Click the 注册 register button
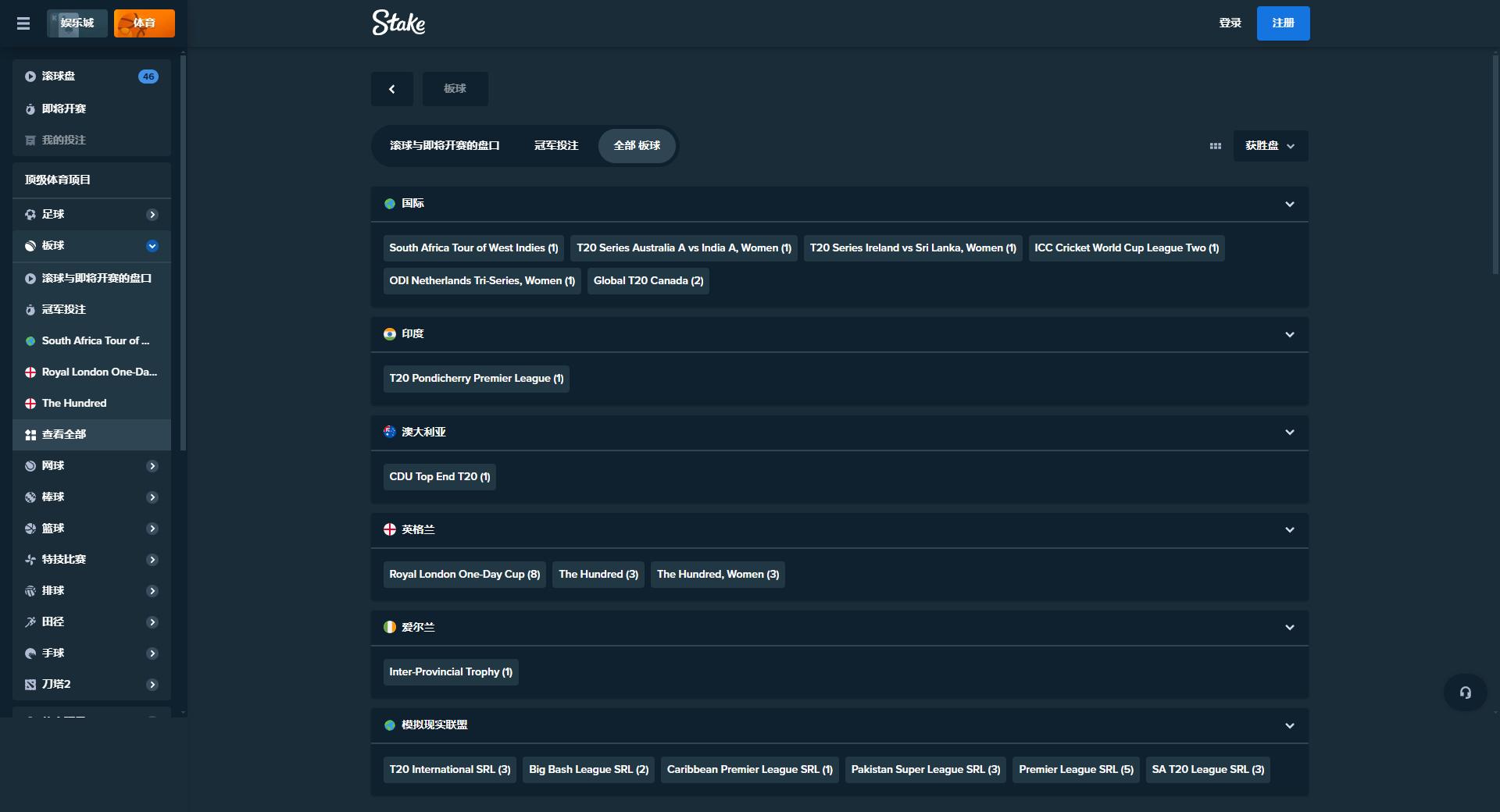Image resolution: width=1500 pixels, height=812 pixels. pos(1284,23)
